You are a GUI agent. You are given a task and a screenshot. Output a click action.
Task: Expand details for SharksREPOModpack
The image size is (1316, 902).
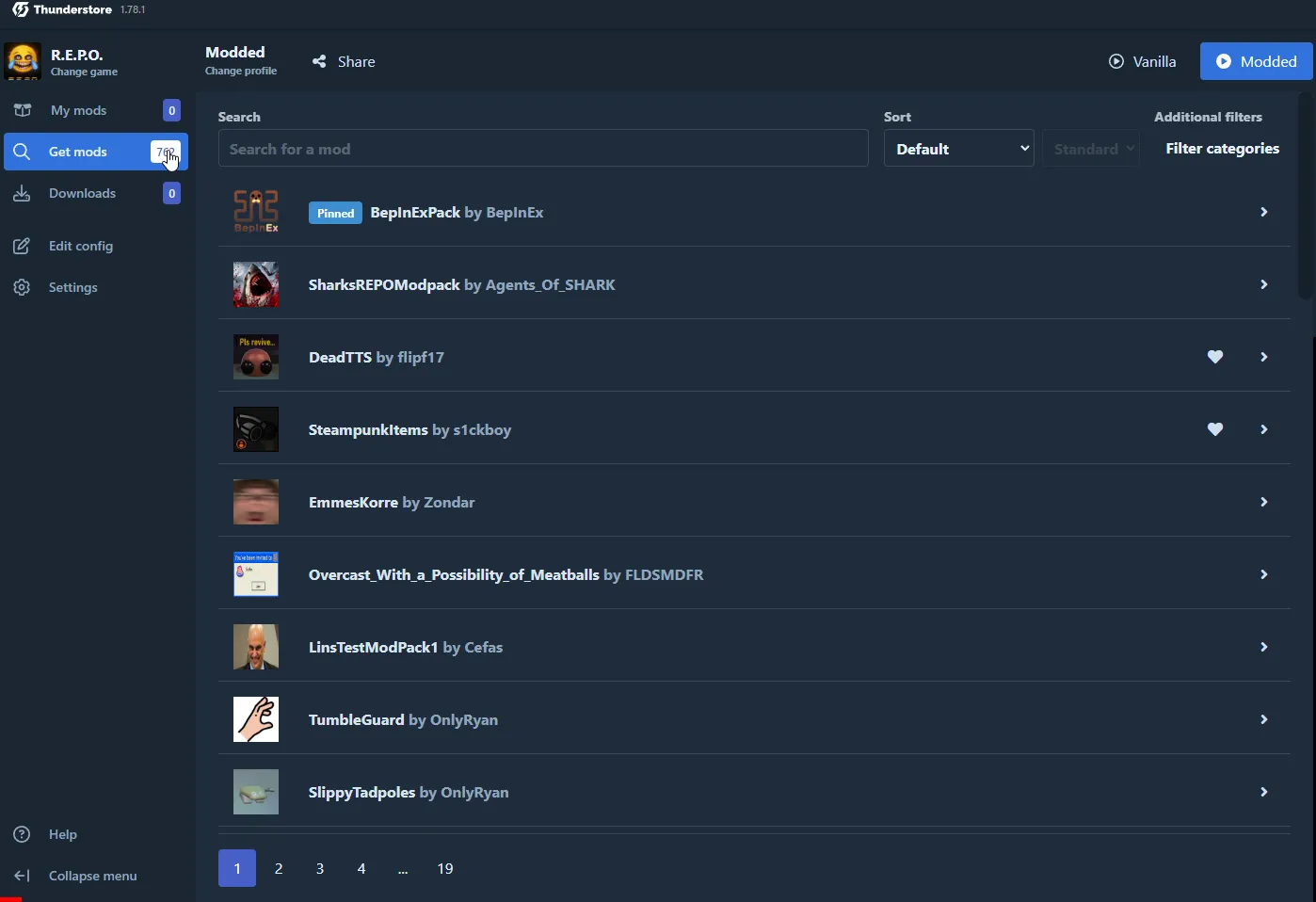click(1263, 284)
